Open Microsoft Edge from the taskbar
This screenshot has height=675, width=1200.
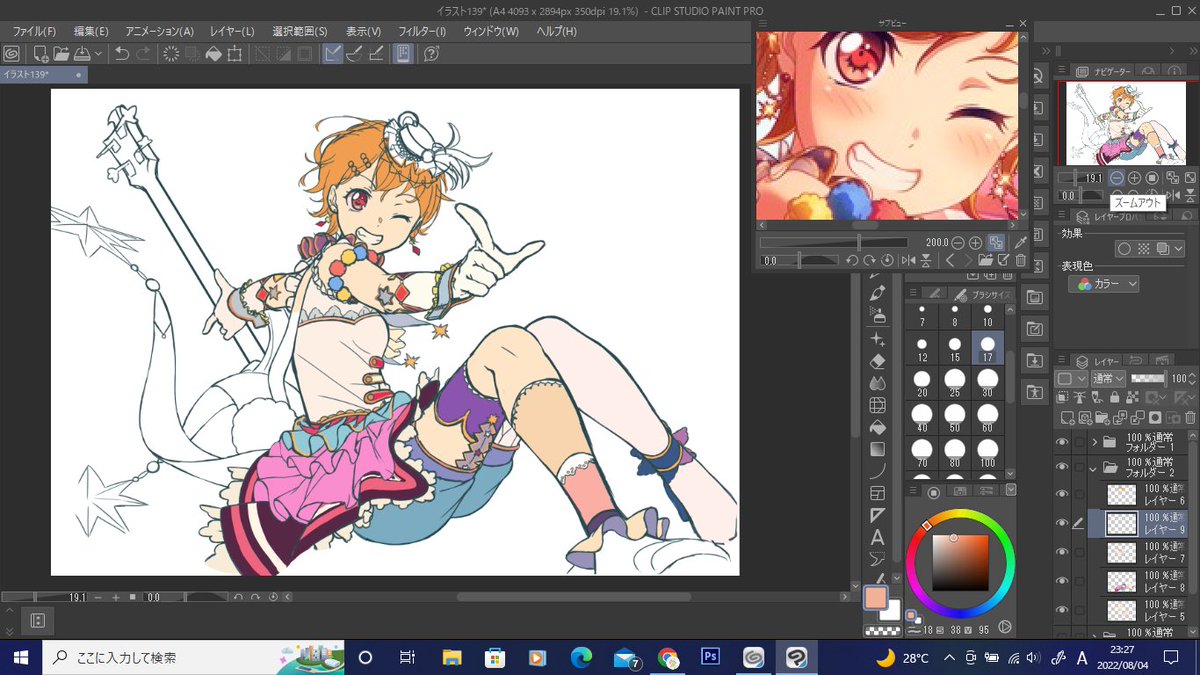coord(581,657)
